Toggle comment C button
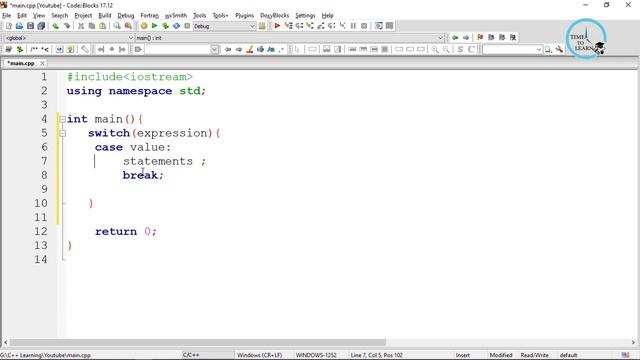The width and height of the screenshot is (640, 360). pos(471,49)
